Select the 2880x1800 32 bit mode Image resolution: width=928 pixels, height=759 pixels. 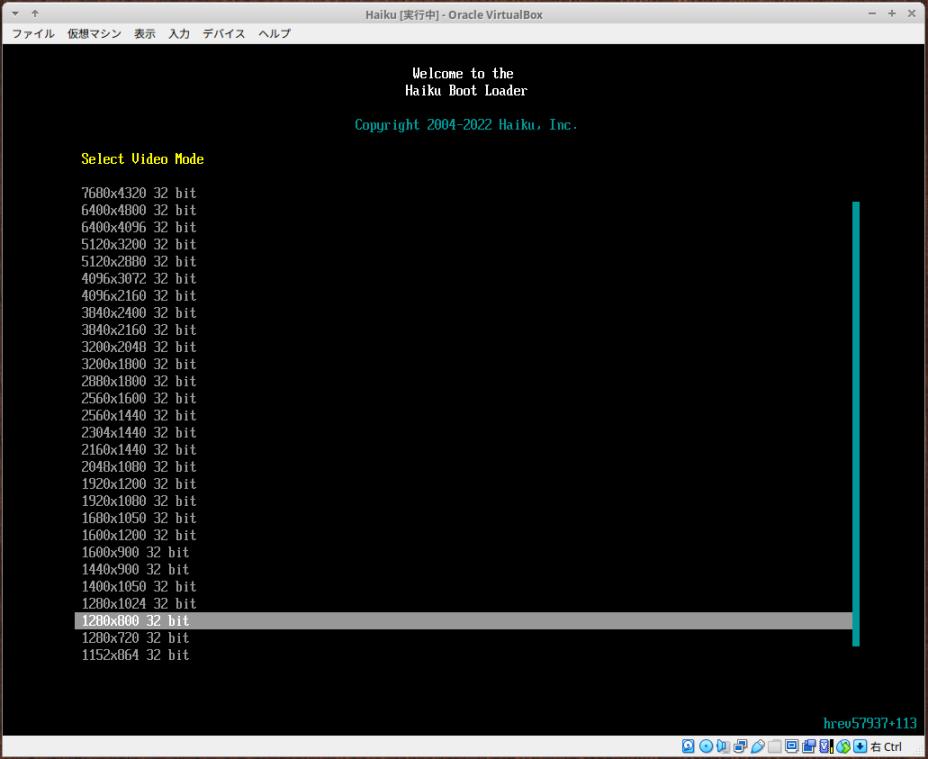pos(138,381)
